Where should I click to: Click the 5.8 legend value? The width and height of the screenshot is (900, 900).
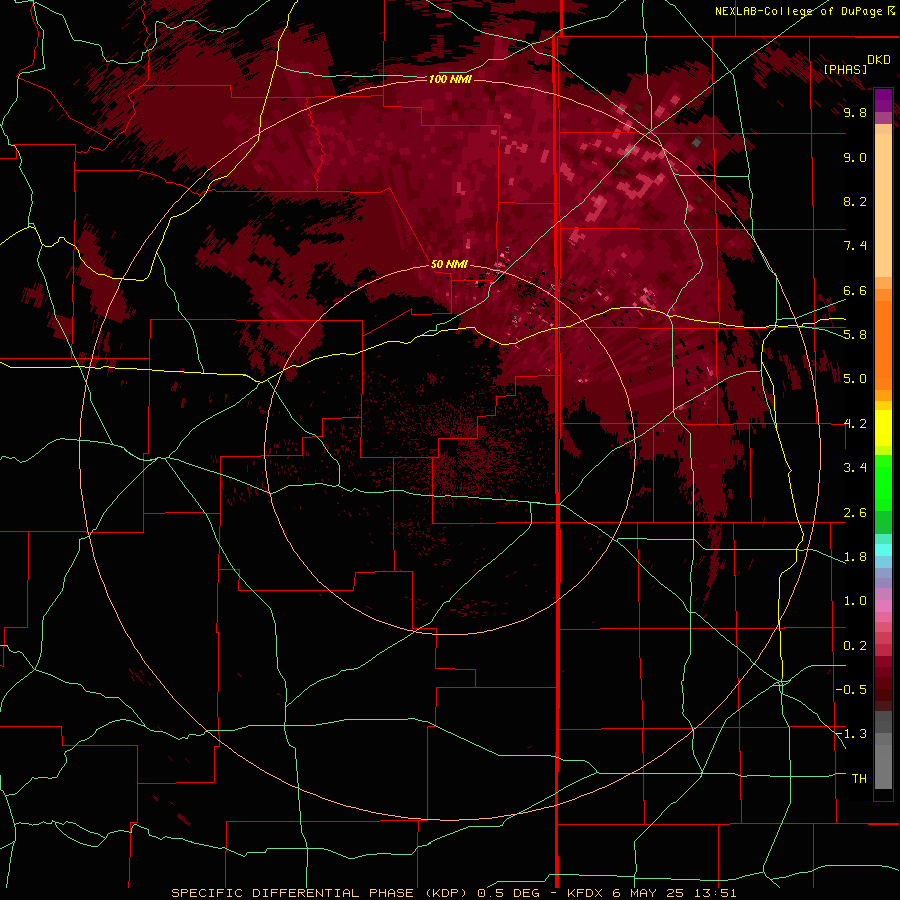click(x=855, y=334)
